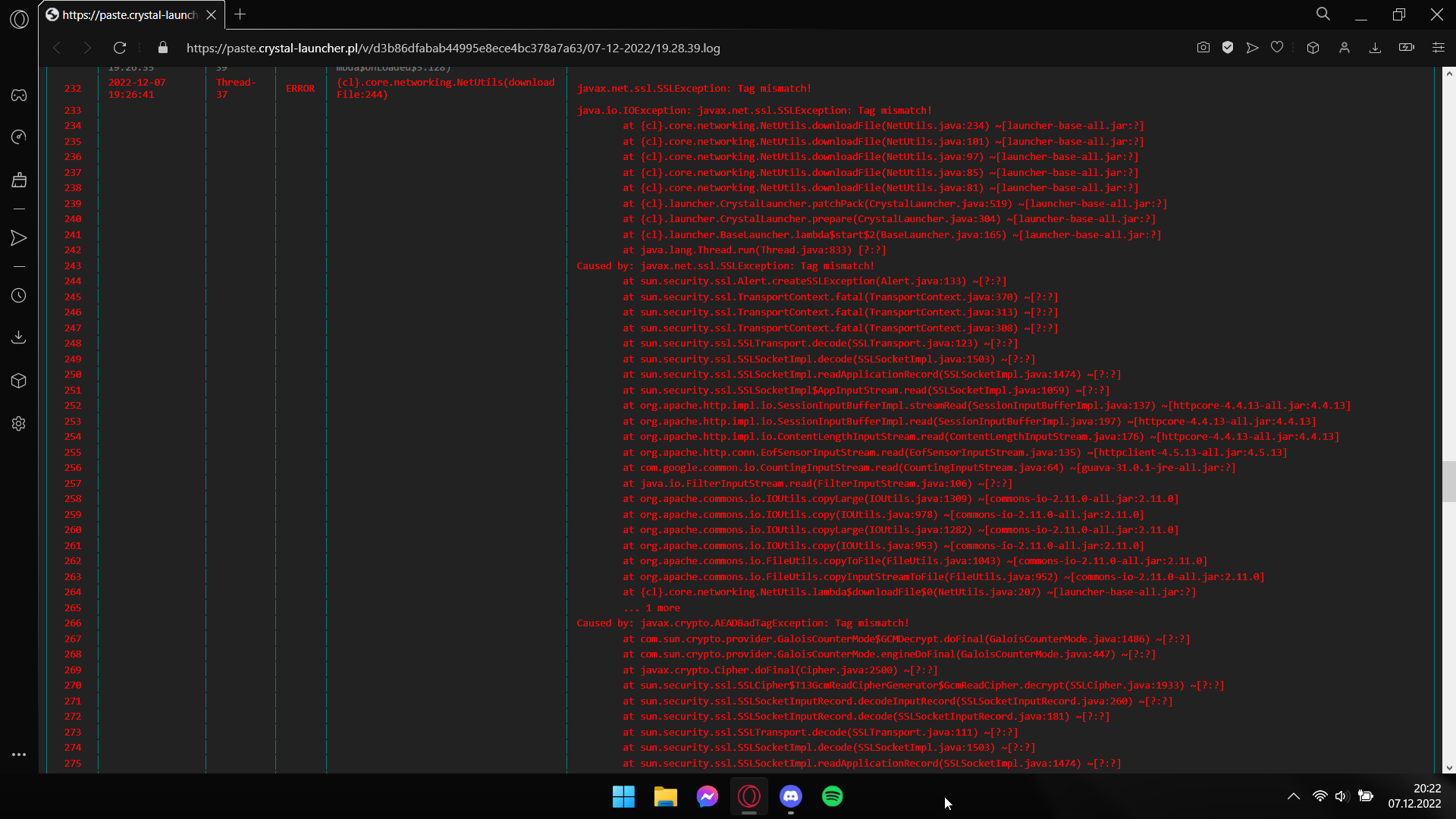Click the sidebar history clock icon
Image resolution: width=1456 pixels, height=819 pixels.
tap(19, 296)
